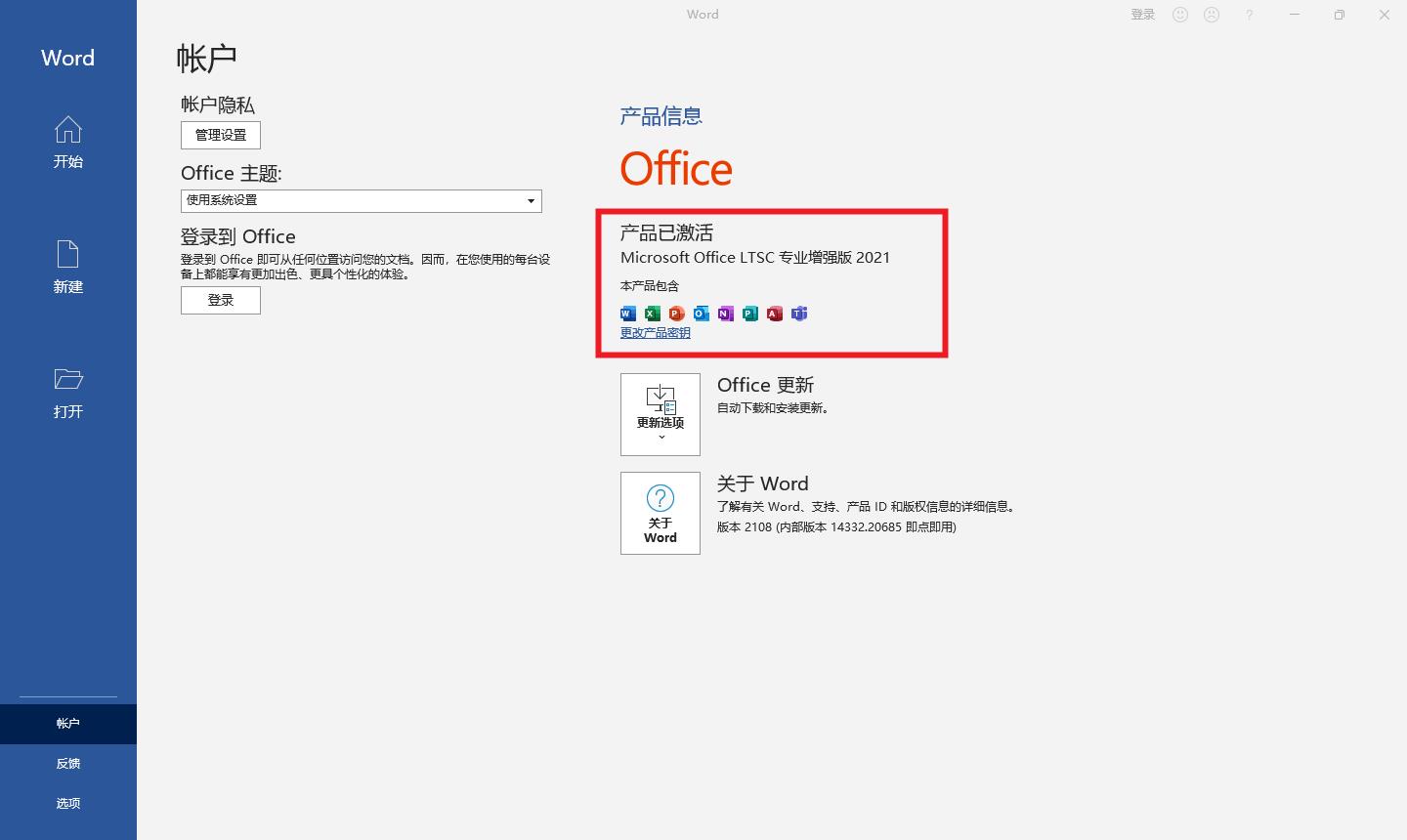Click the PowerPoint icon in included products
1407x840 pixels.
[x=676, y=313]
